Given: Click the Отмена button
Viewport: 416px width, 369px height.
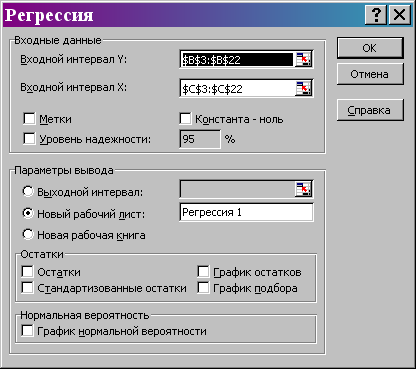Looking at the screenshot, I should click(370, 74).
